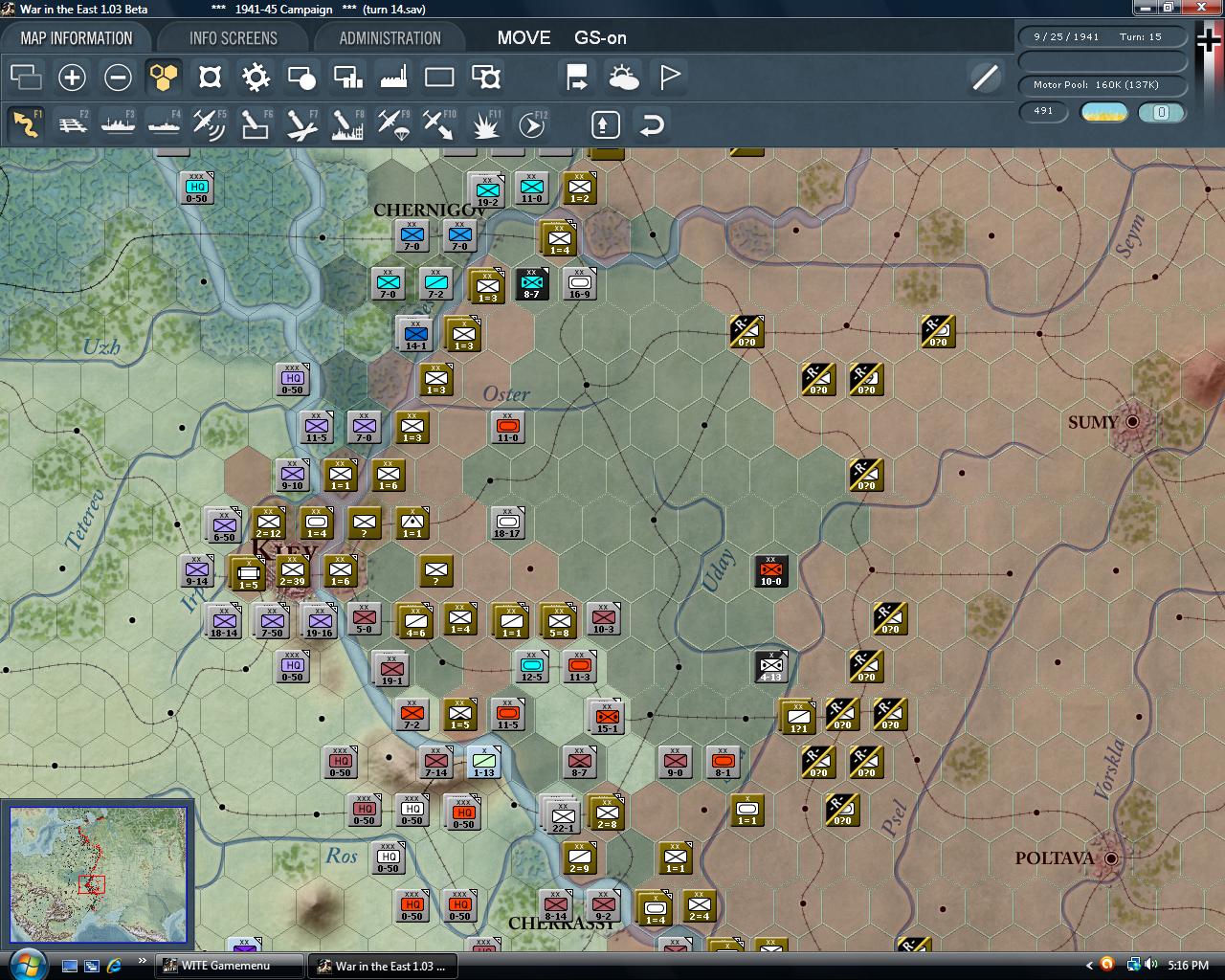1225x980 pixels.
Task: Click the Sumy city marker
Action: point(1133,421)
